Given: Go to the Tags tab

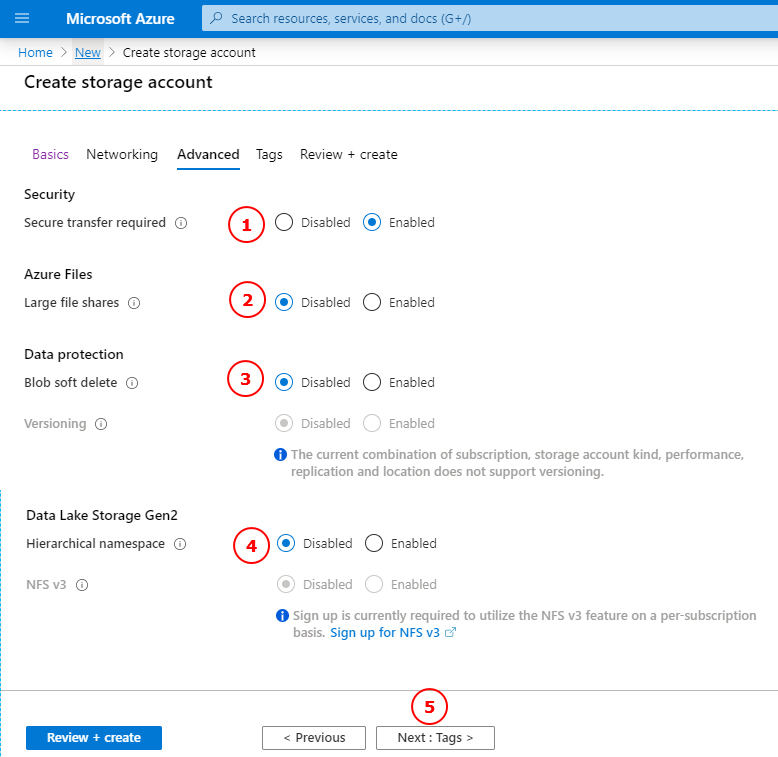Looking at the screenshot, I should [x=269, y=154].
